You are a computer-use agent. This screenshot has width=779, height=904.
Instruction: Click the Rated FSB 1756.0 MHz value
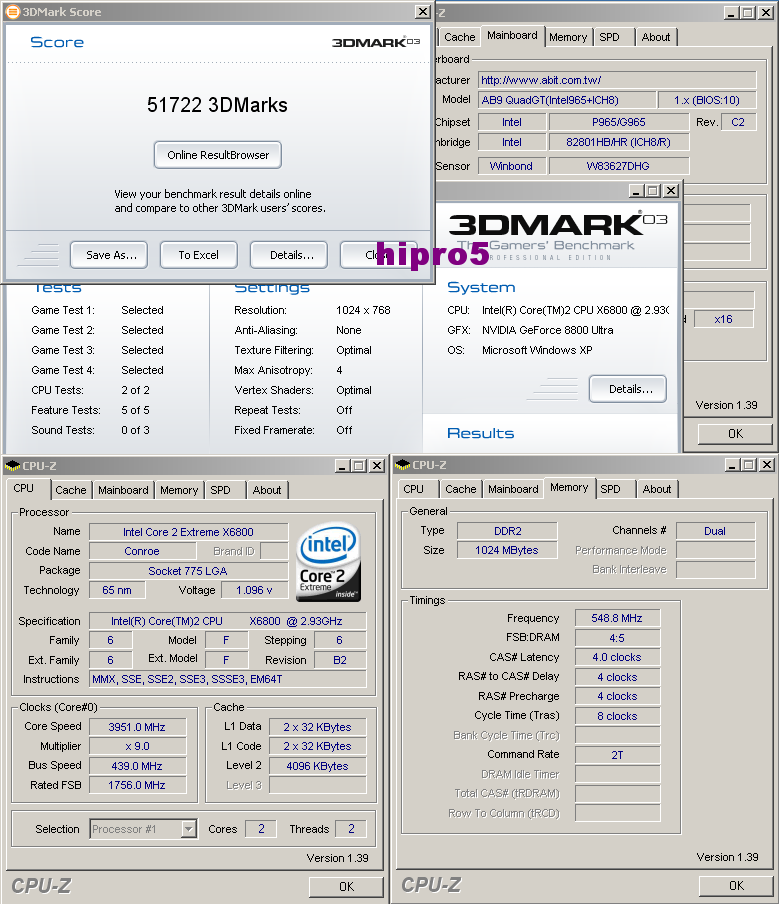pos(137,785)
